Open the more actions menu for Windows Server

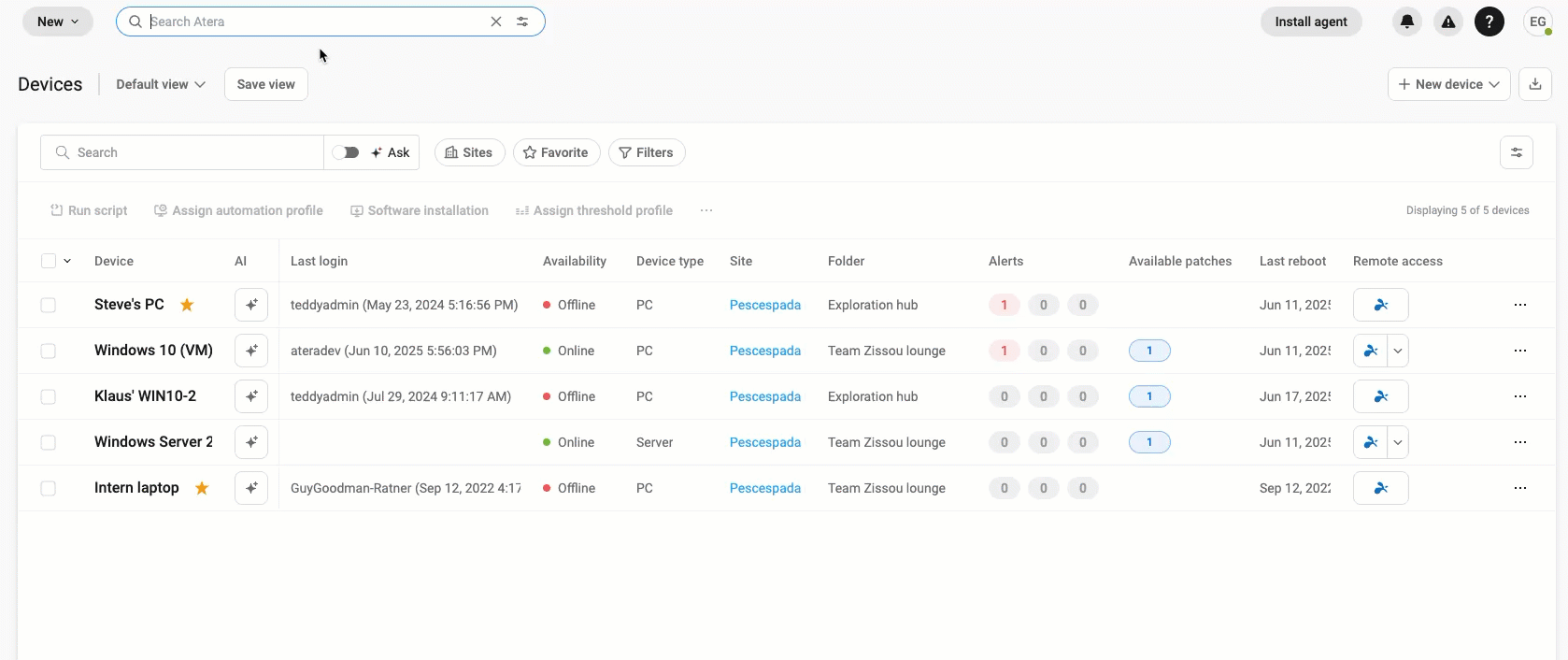click(1520, 442)
